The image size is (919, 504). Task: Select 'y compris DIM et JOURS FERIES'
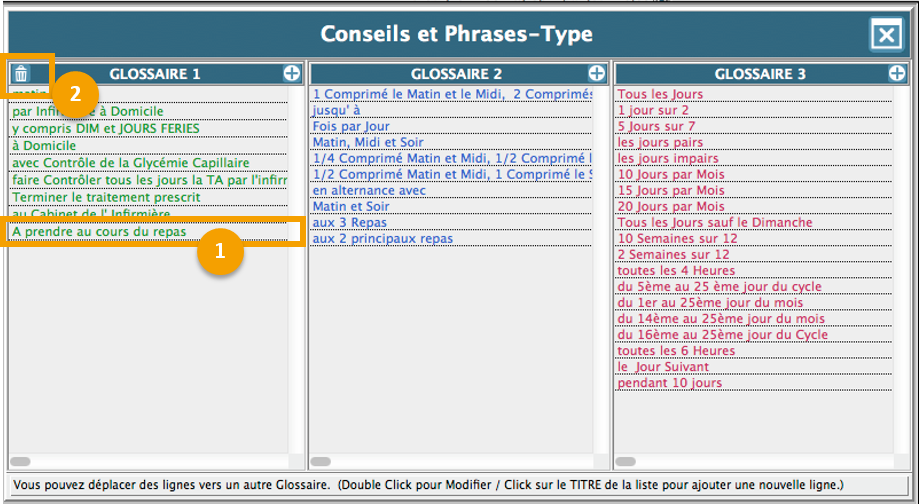tap(105, 128)
